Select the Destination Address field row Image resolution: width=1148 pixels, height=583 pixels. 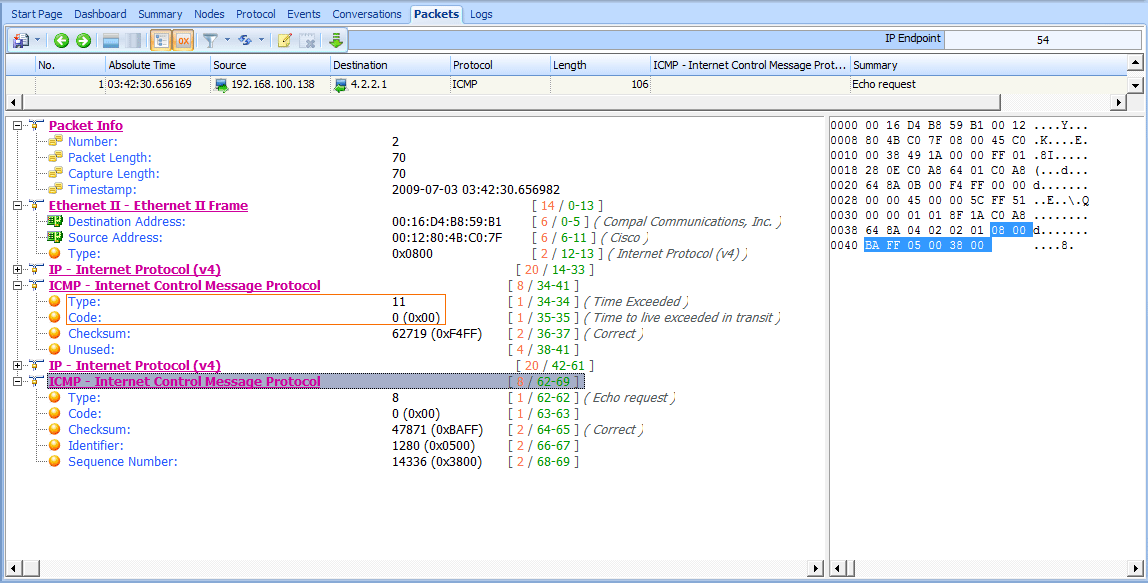[x=414, y=222]
